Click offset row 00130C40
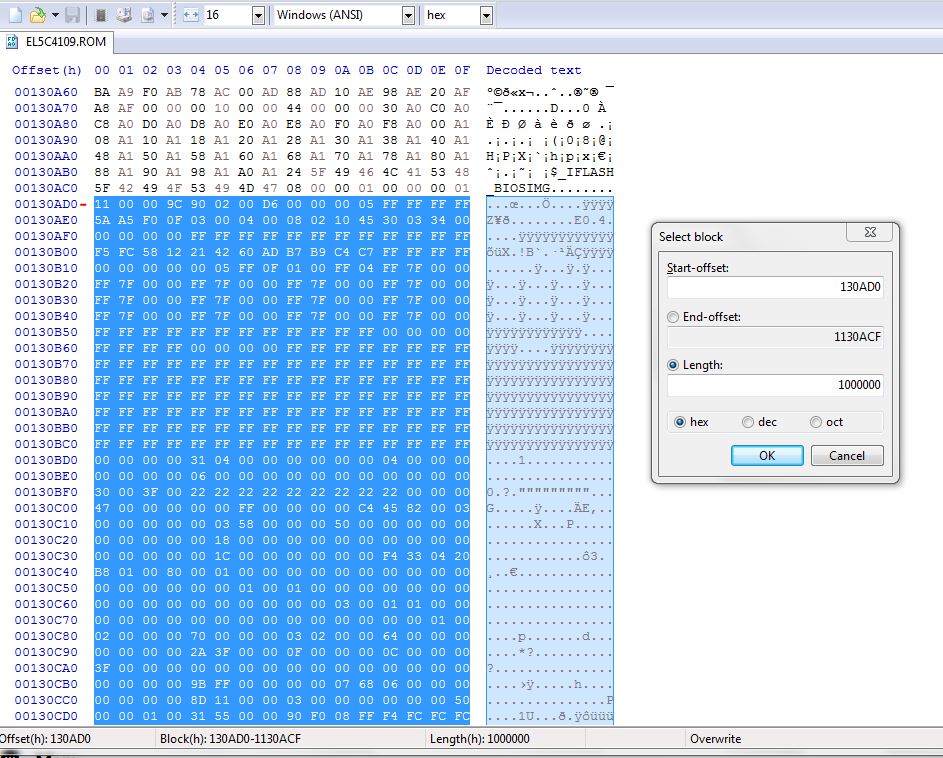 point(46,572)
